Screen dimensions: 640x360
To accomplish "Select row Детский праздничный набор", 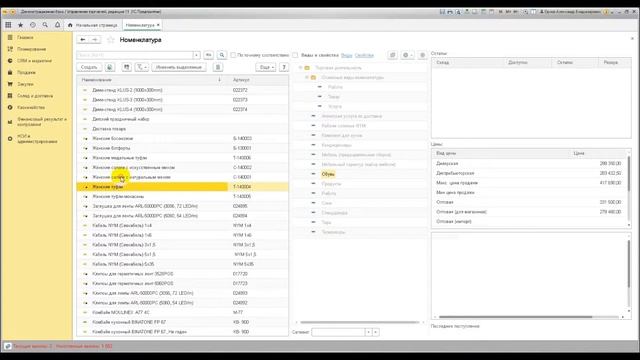I will tap(182, 119).
